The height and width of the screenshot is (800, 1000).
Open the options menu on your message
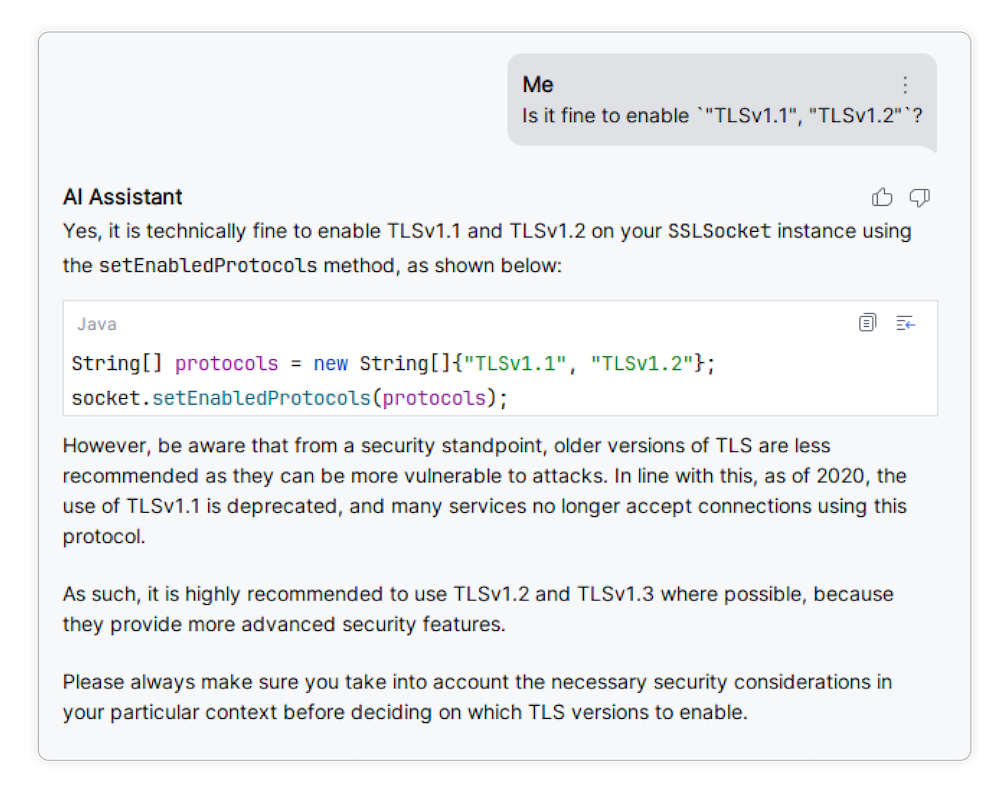click(x=905, y=85)
